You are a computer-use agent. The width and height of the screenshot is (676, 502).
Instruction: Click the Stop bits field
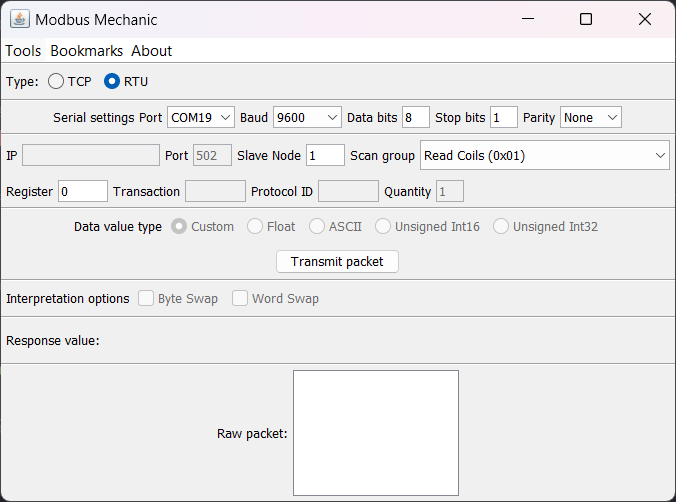[504, 117]
